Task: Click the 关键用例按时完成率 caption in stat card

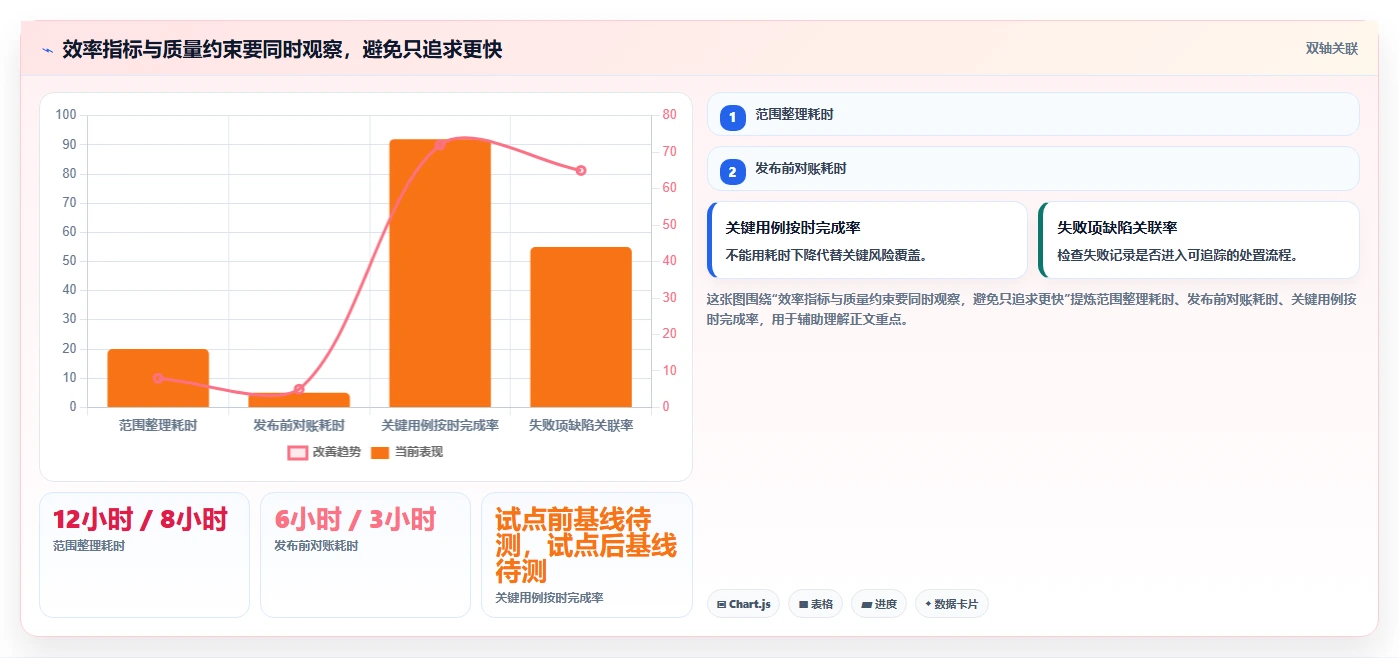Action: (x=549, y=598)
